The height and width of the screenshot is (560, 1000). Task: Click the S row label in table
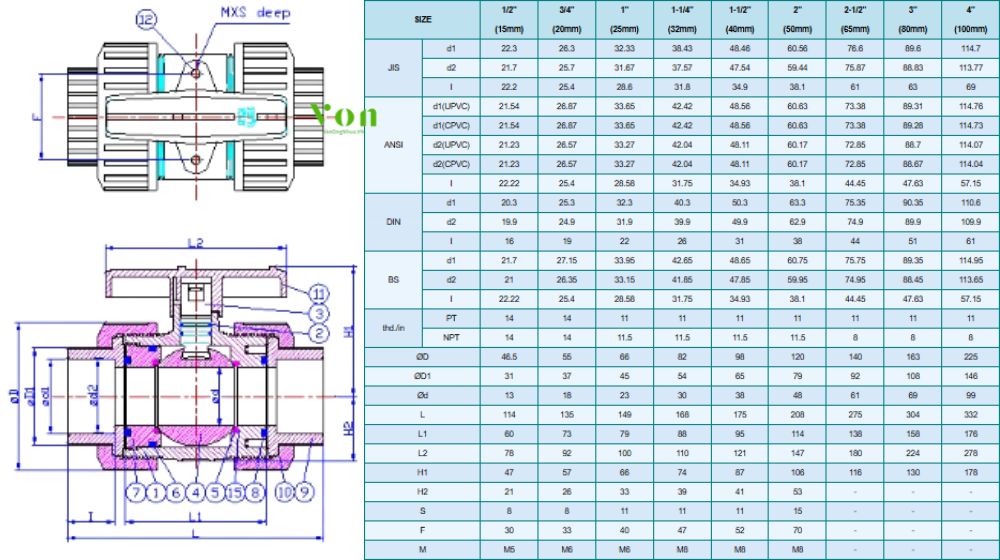pos(422,511)
